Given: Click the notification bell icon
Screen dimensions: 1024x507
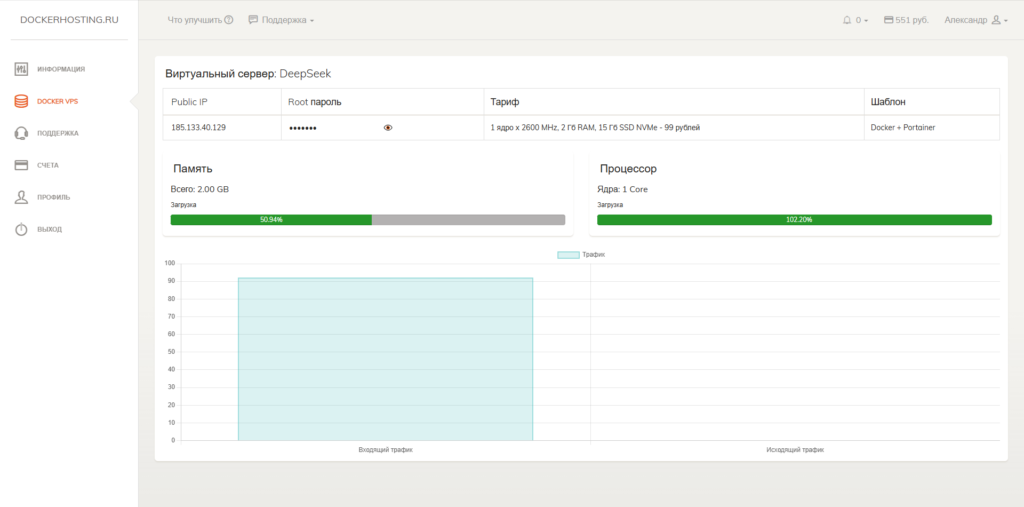Looking at the screenshot, I should (847, 20).
